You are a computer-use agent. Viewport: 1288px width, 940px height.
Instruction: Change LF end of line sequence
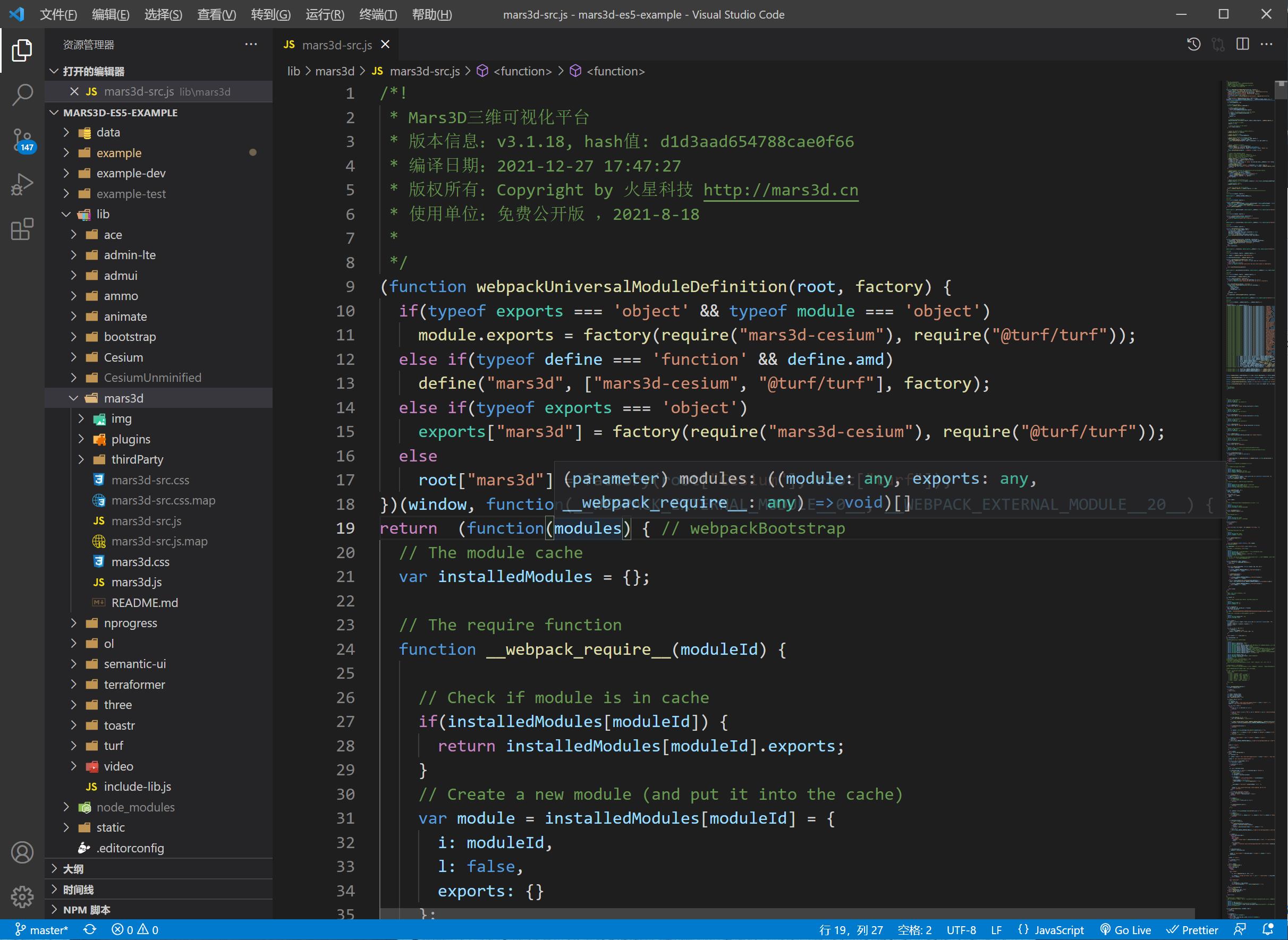(996, 930)
